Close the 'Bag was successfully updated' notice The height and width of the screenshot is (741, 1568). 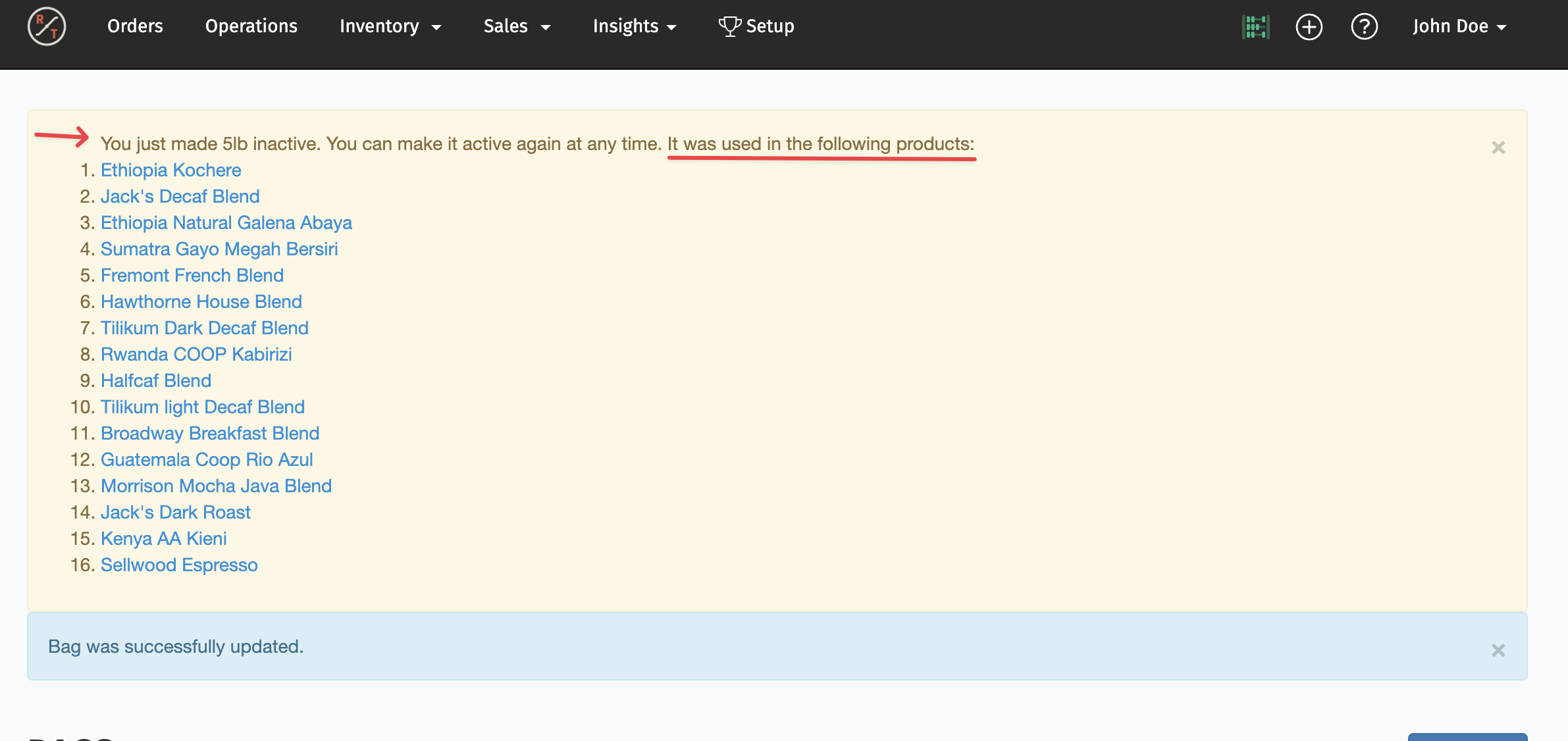1498,650
